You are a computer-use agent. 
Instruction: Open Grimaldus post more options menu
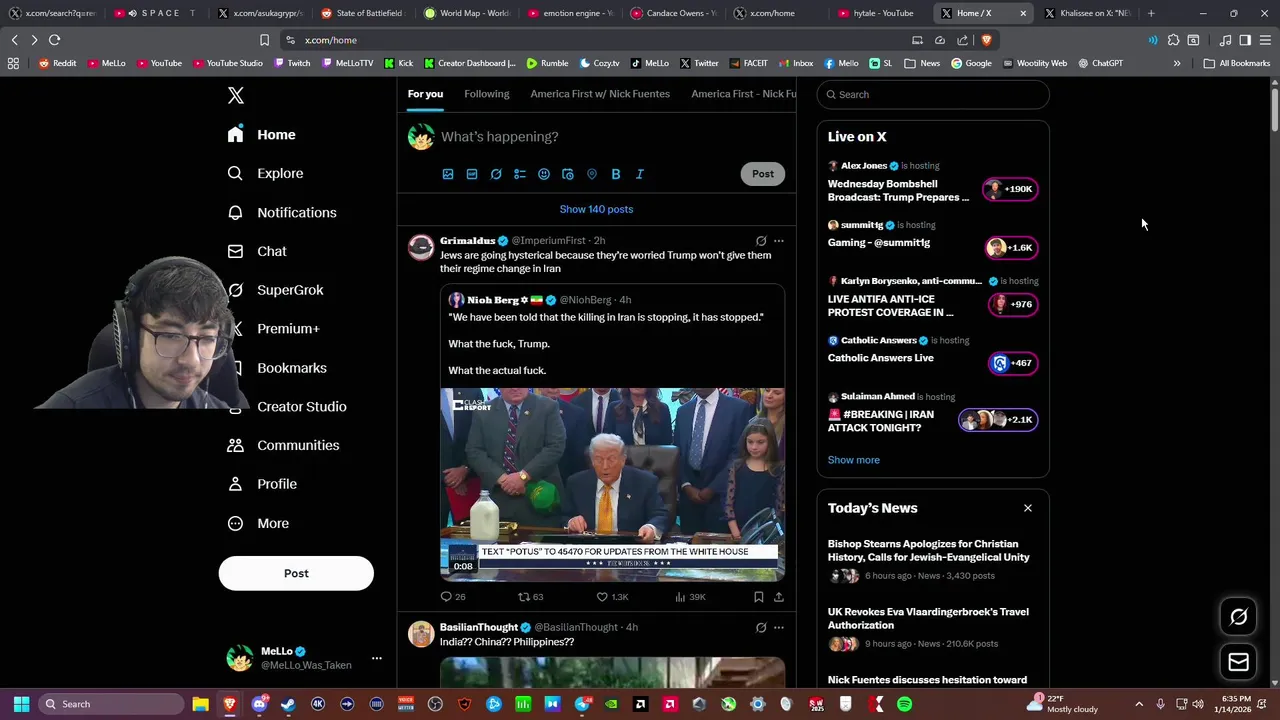(x=779, y=241)
